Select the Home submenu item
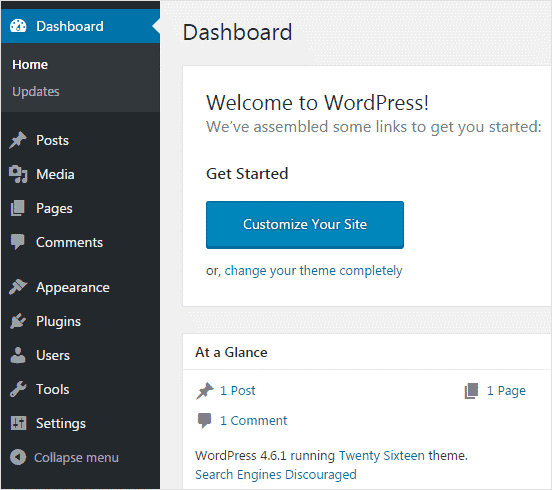The image size is (552, 490). point(30,65)
